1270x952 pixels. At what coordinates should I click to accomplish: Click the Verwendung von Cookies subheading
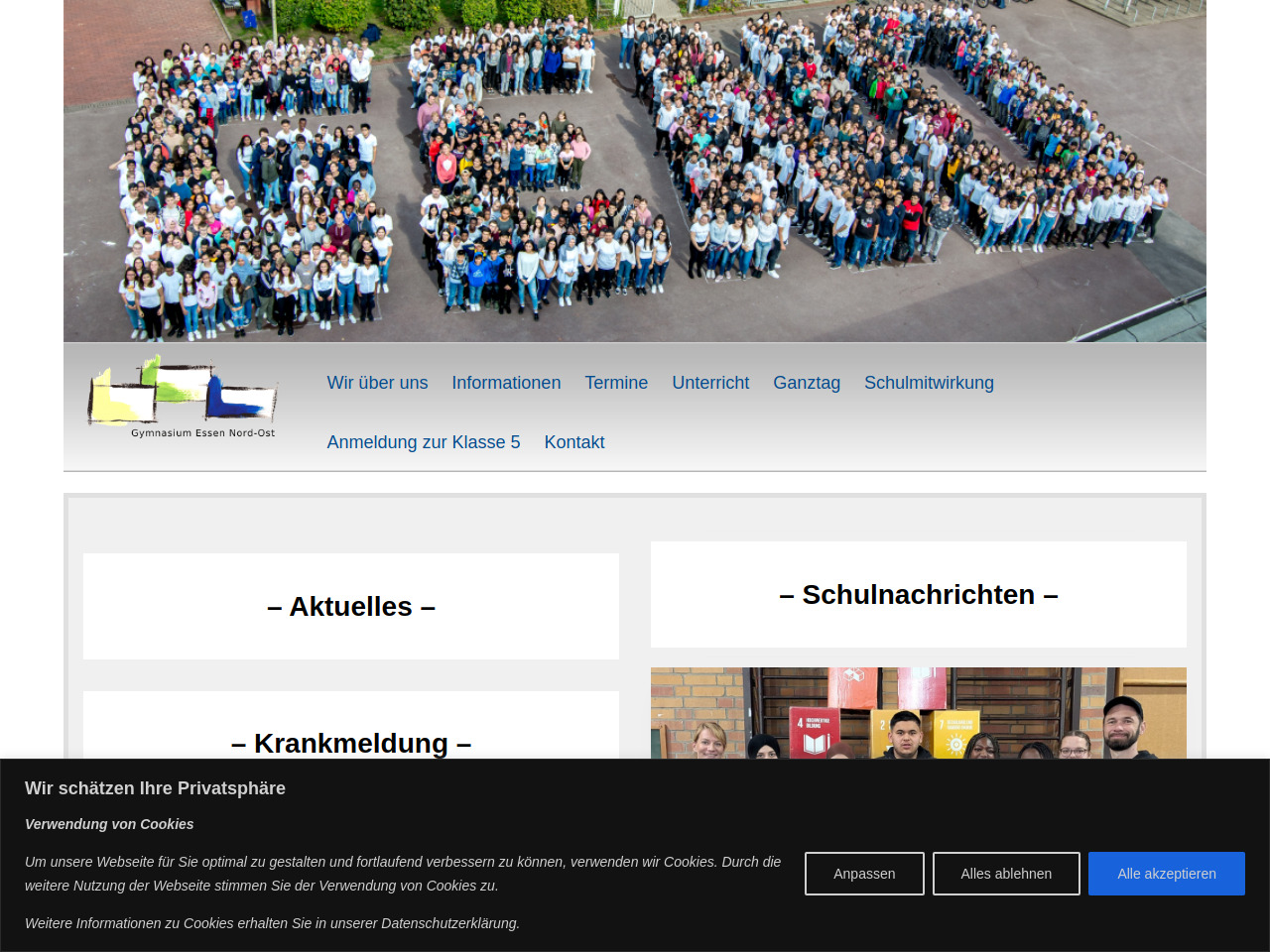(x=109, y=824)
